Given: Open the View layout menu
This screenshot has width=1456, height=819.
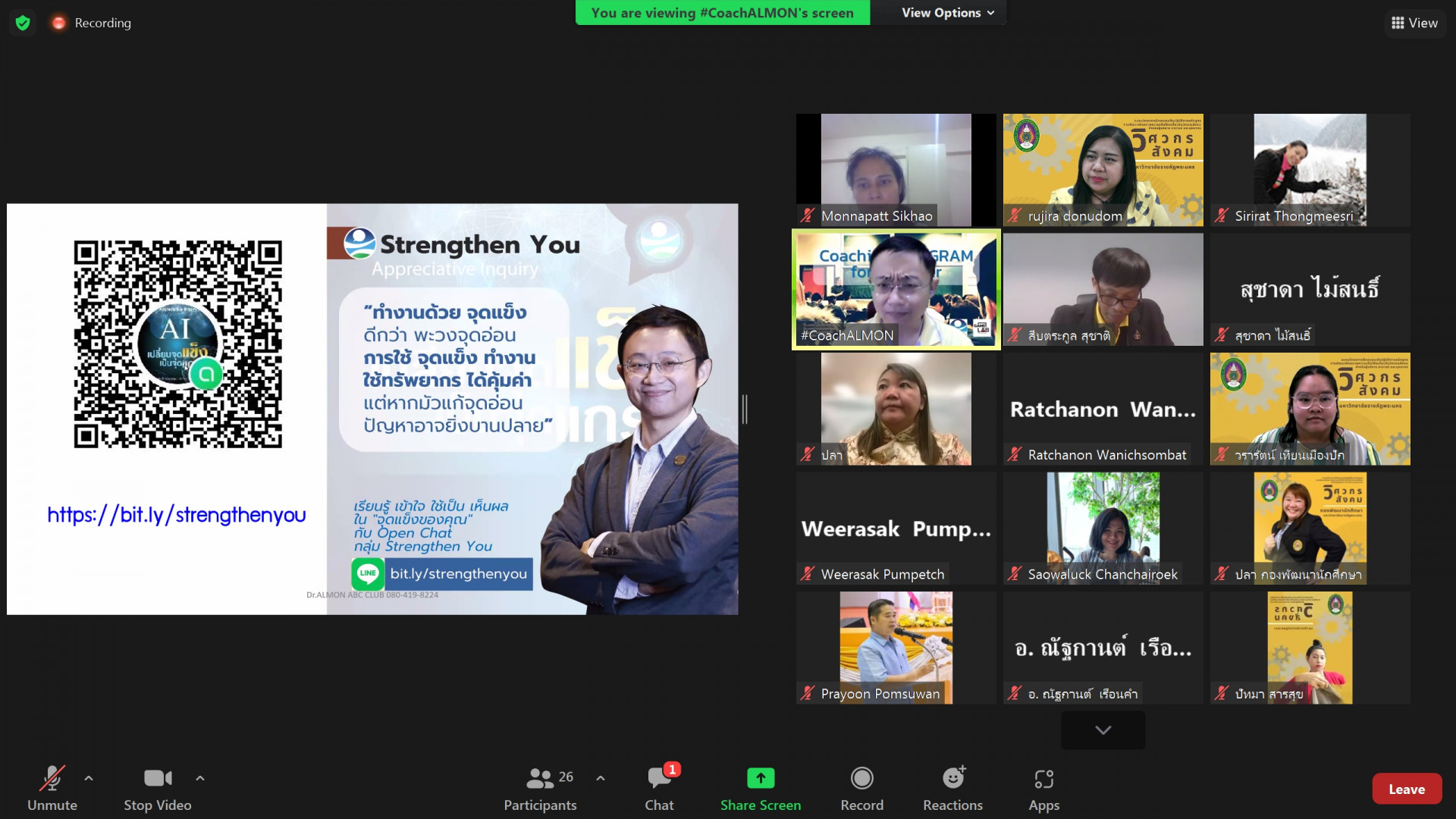Looking at the screenshot, I should (1414, 23).
